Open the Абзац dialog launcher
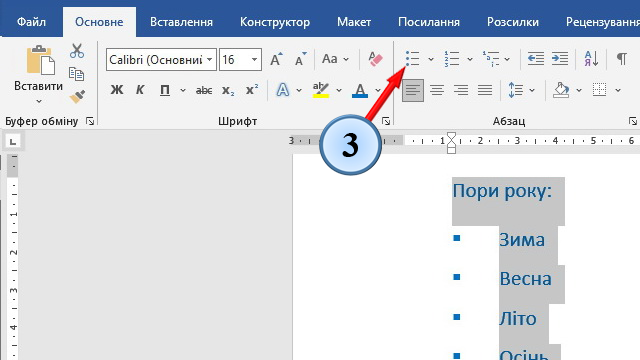This screenshot has width=640, height=360. tap(633, 121)
